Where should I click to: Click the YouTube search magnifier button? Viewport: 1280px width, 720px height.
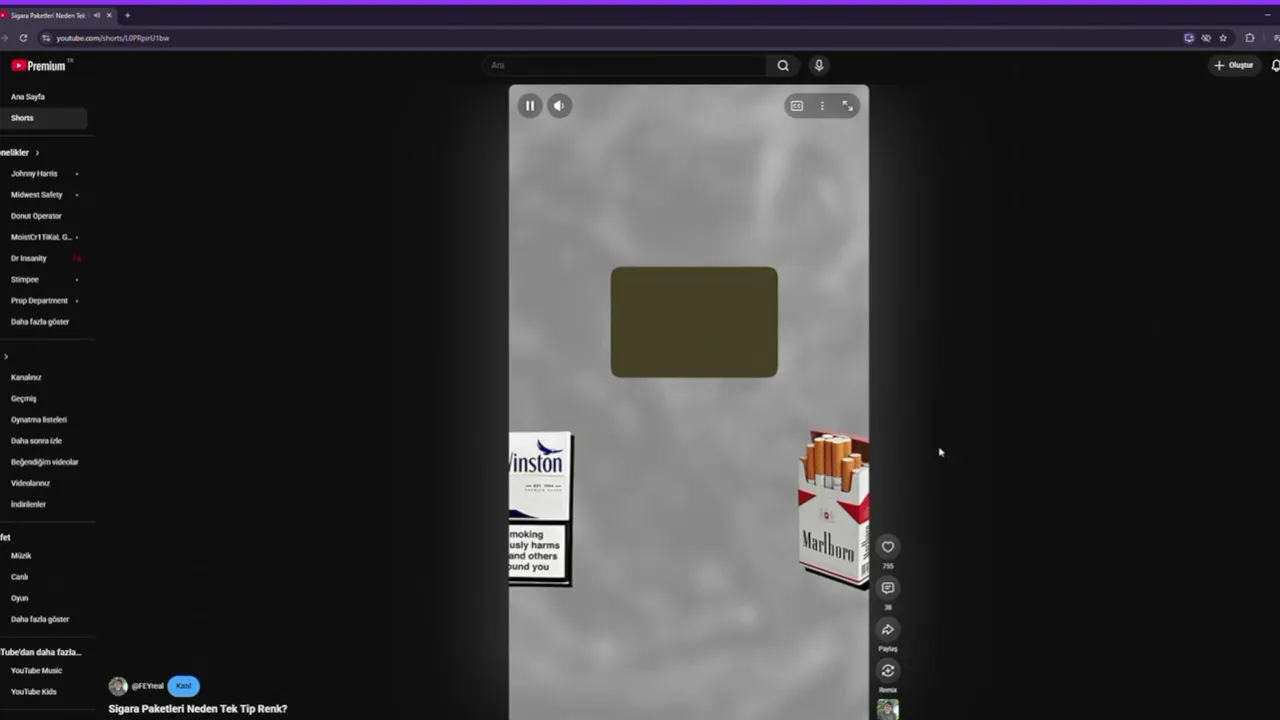[783, 66]
